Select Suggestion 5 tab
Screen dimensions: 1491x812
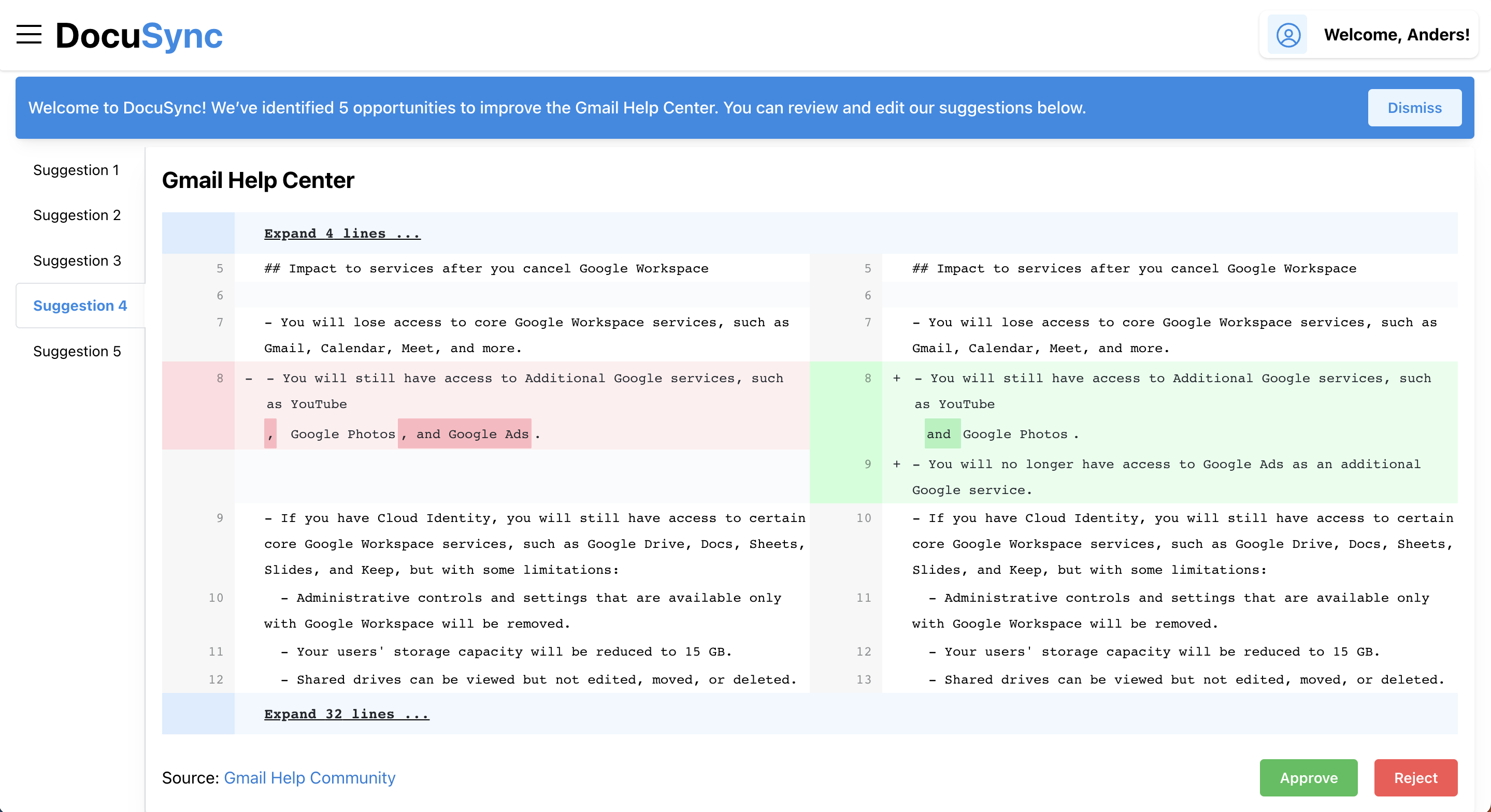pos(77,351)
